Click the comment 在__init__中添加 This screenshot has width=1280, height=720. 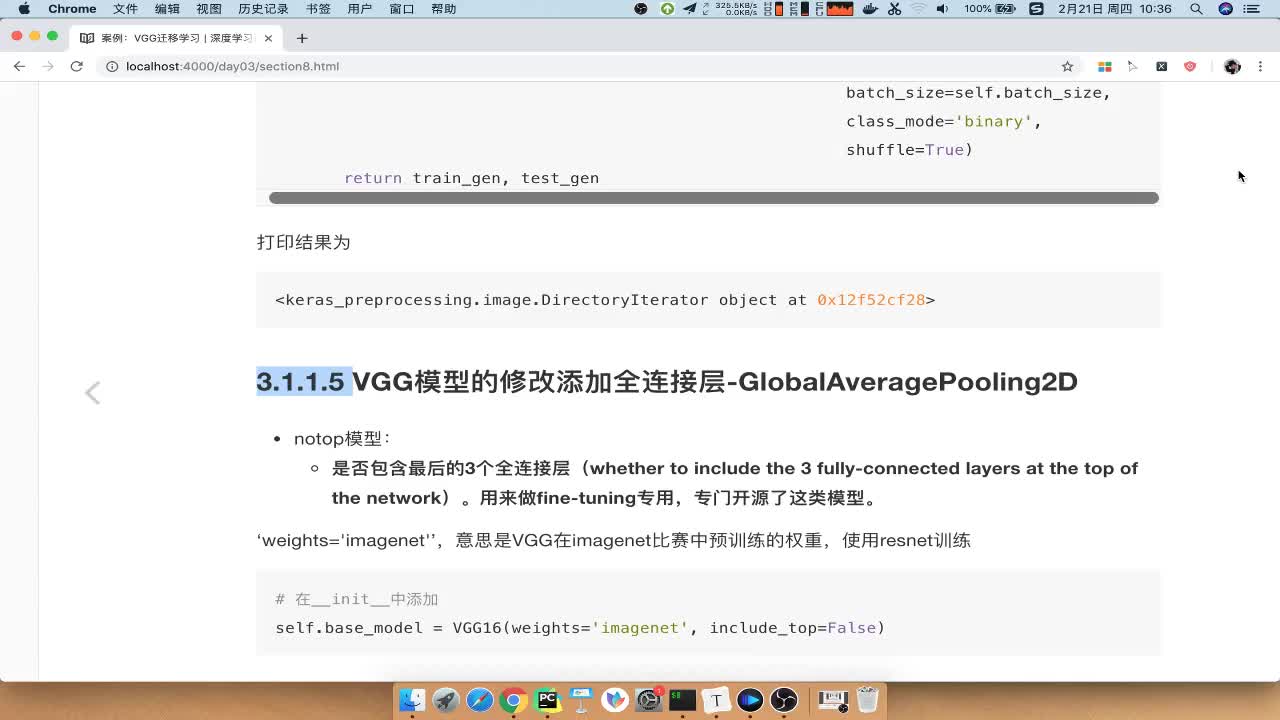pyautogui.click(x=357, y=599)
